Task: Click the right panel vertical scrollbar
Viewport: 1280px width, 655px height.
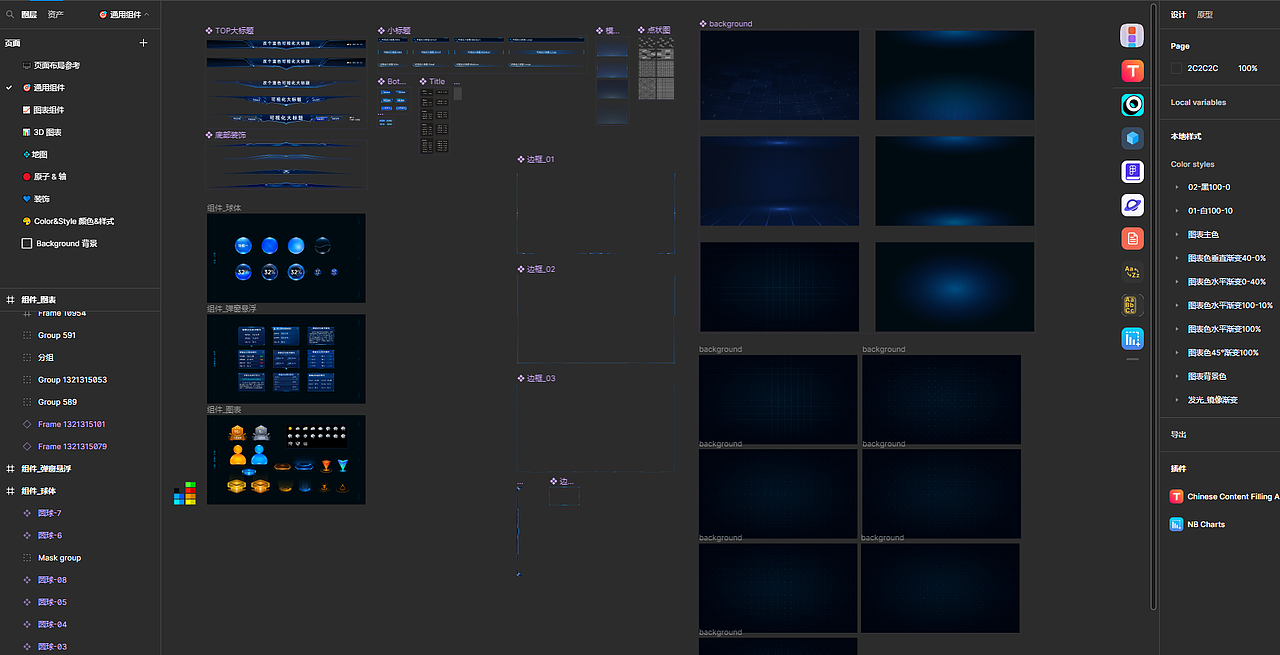Action: pos(1153,307)
